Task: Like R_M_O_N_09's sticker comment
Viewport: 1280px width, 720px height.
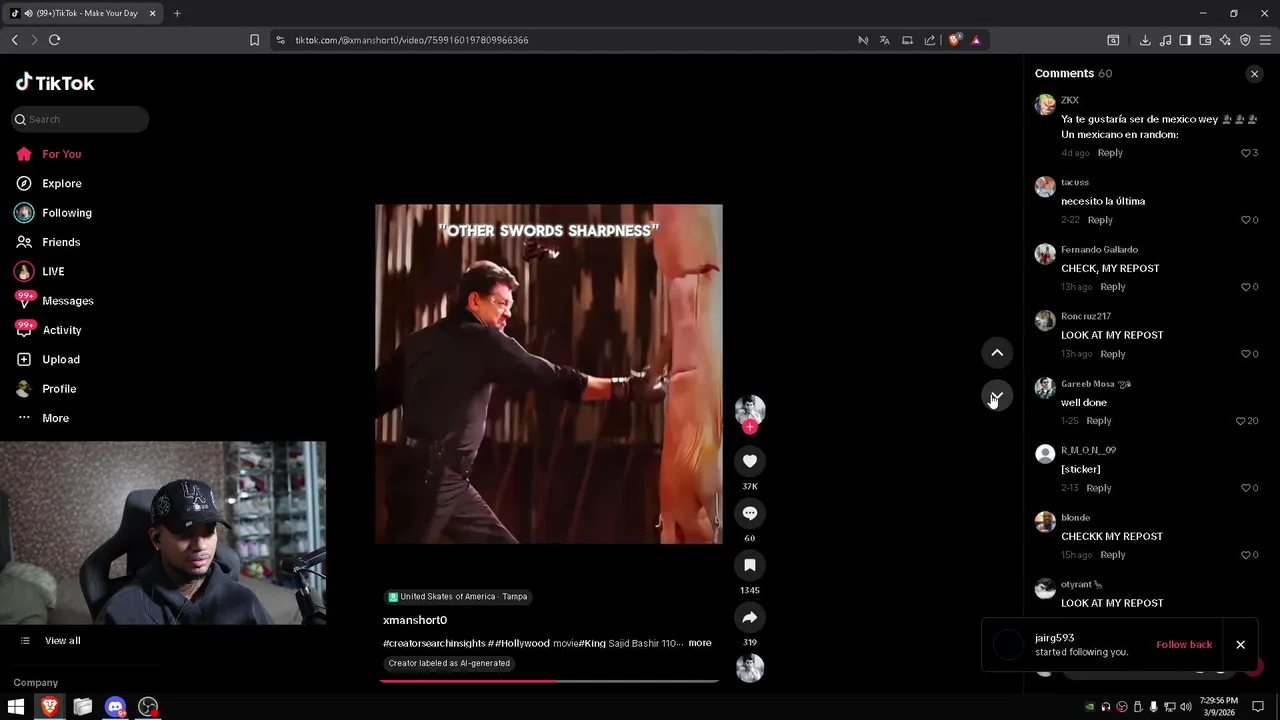Action: 1246,488
